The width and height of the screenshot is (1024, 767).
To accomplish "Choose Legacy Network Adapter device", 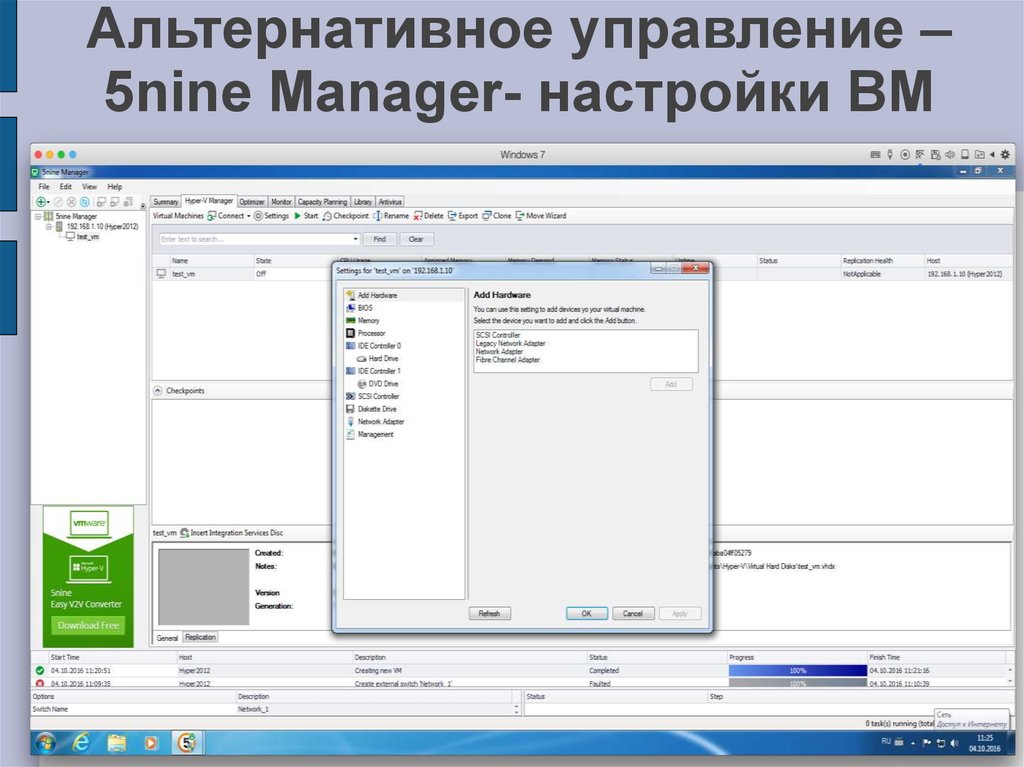I will click(511, 344).
